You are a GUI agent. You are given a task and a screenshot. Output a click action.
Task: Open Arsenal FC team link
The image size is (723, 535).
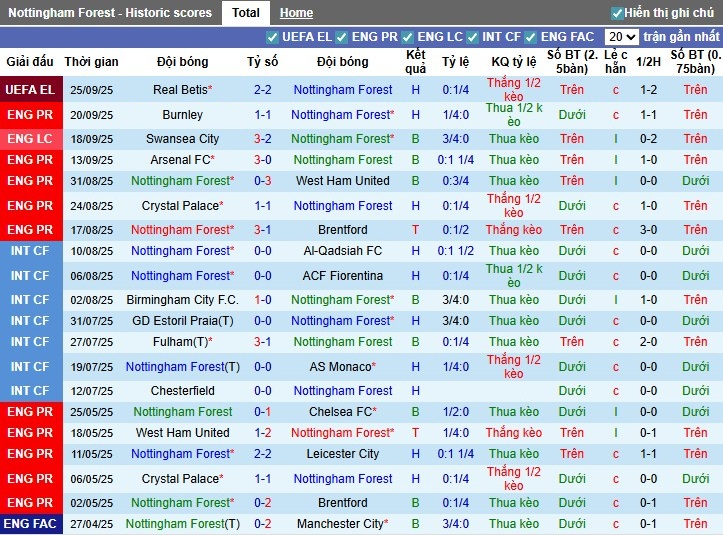[x=182, y=160]
